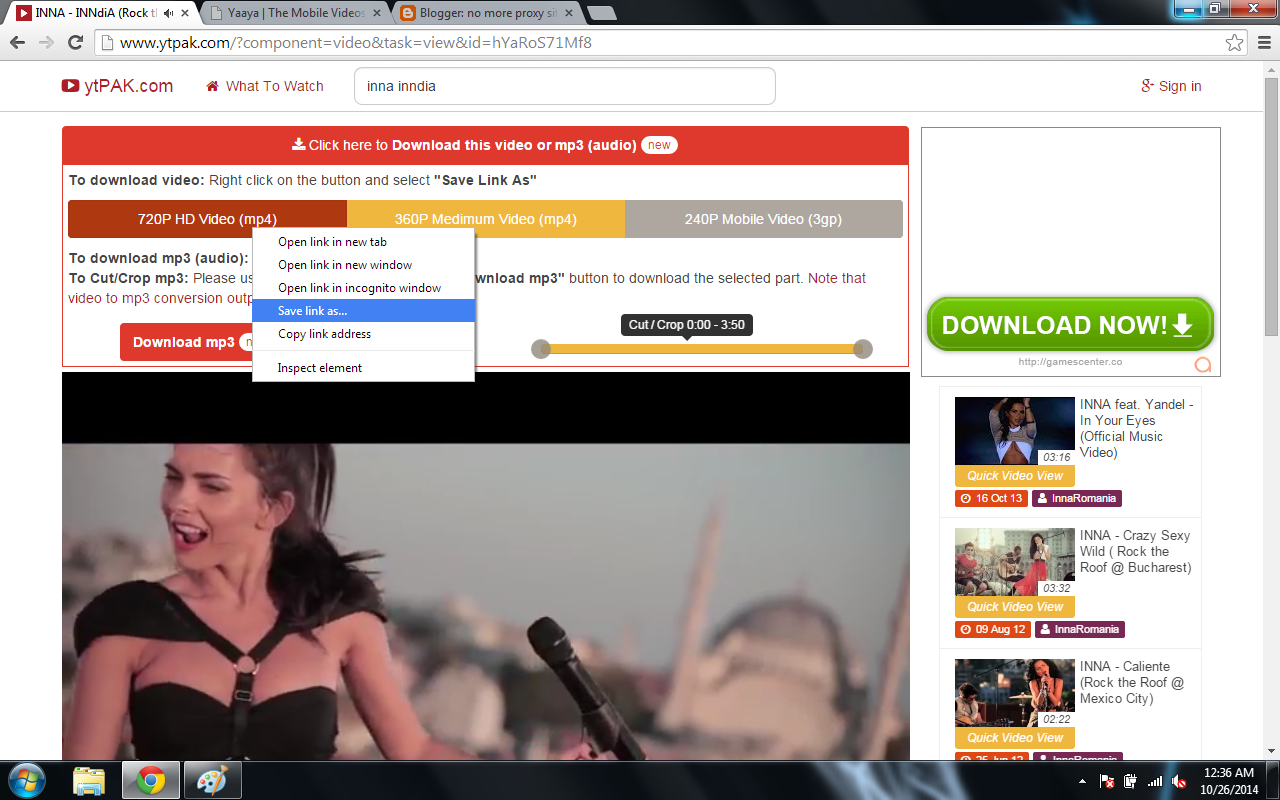Click Quick Video View for 'In Your Eyes'
Image resolution: width=1280 pixels, height=800 pixels.
tap(1015, 476)
